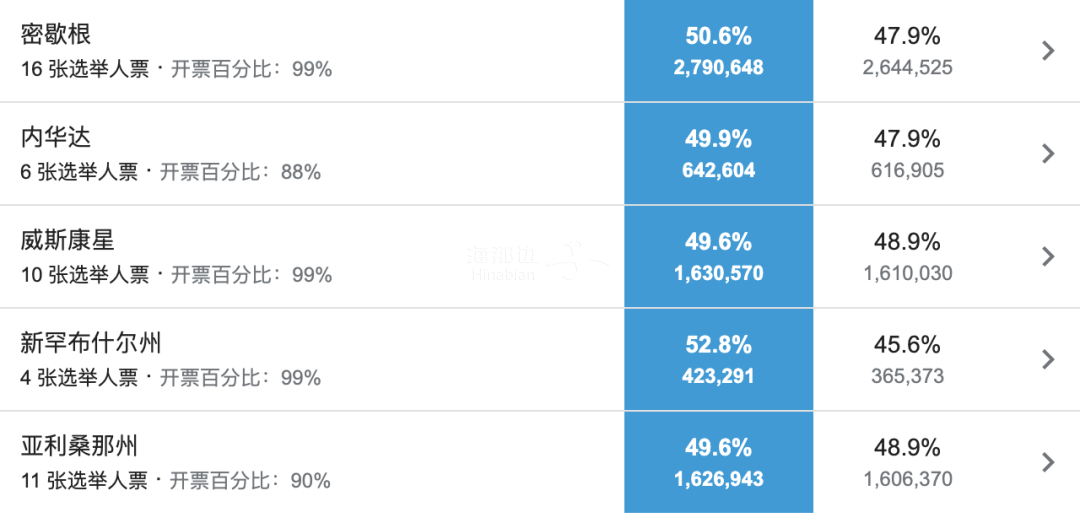The height and width of the screenshot is (523, 1080).
Task: Expand the 内华达 row chevron
Action: click(x=1048, y=153)
